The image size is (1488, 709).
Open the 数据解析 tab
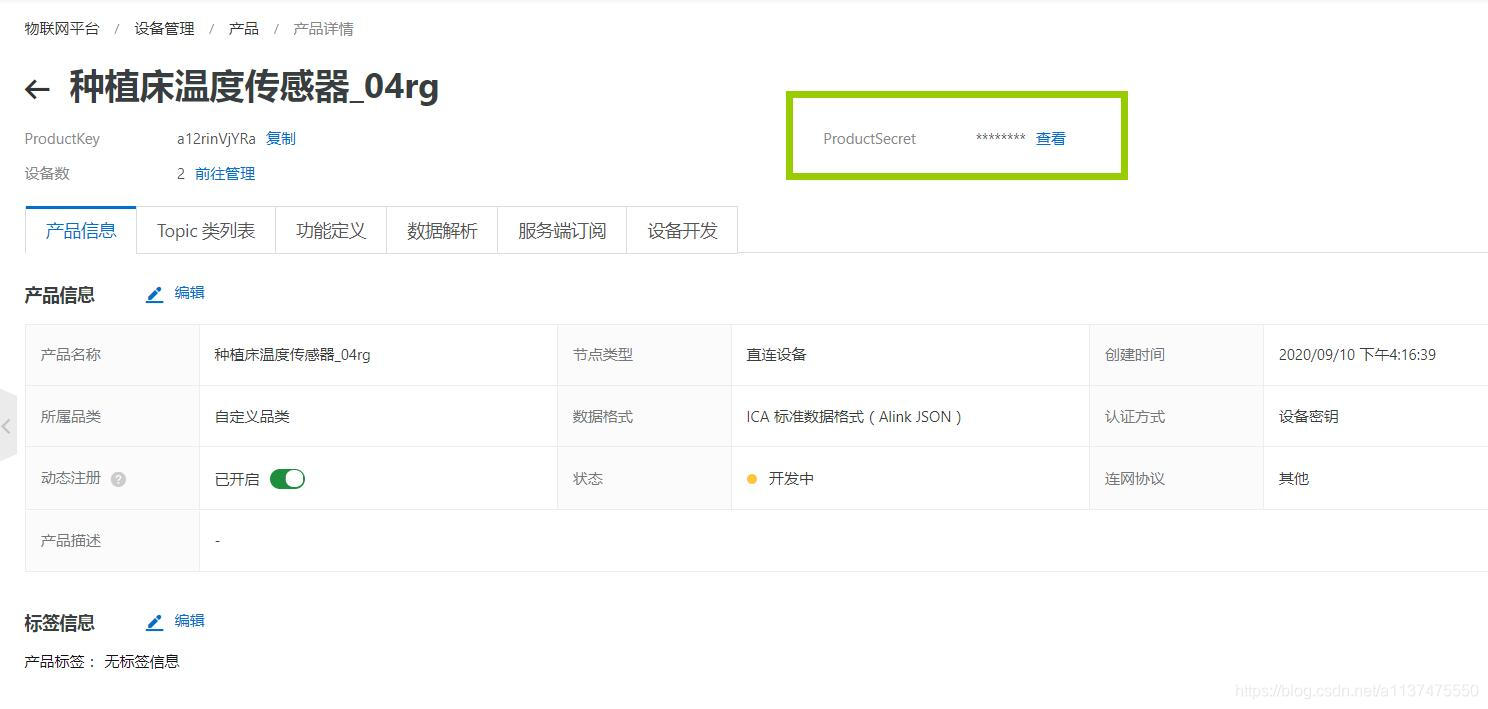[x=442, y=230]
